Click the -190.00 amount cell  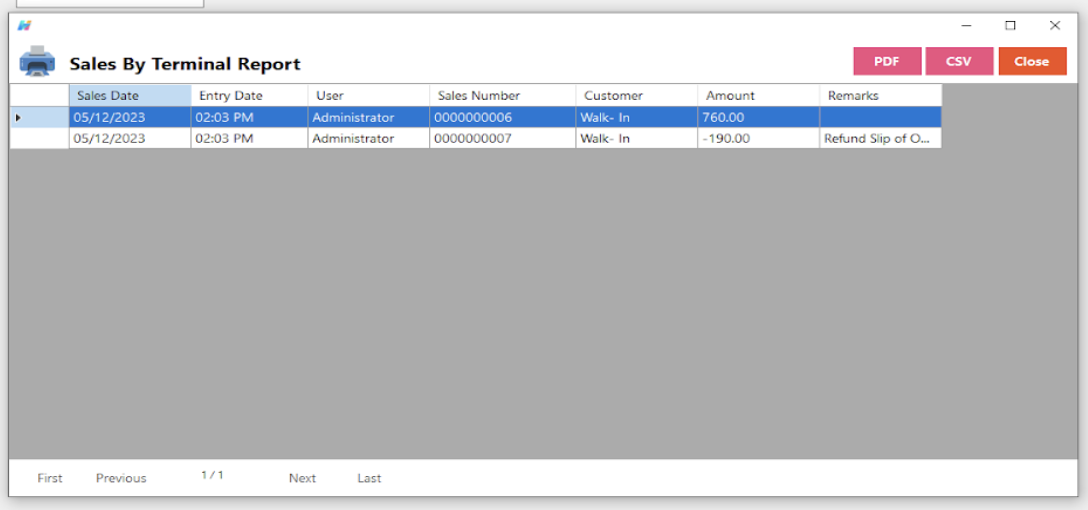[x=758, y=138]
